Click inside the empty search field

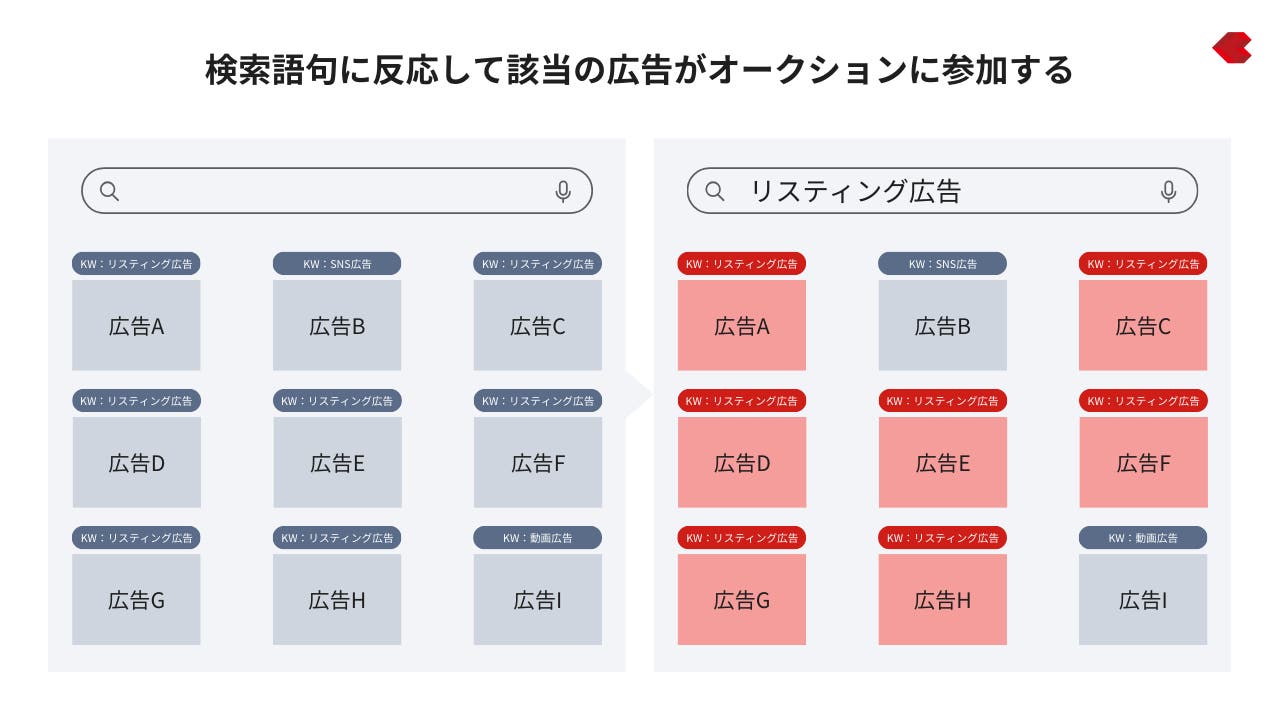coord(337,191)
